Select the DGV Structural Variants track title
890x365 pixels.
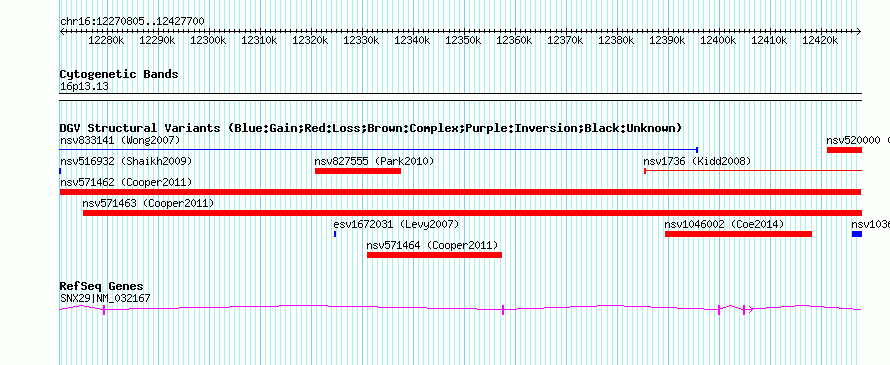371,128
